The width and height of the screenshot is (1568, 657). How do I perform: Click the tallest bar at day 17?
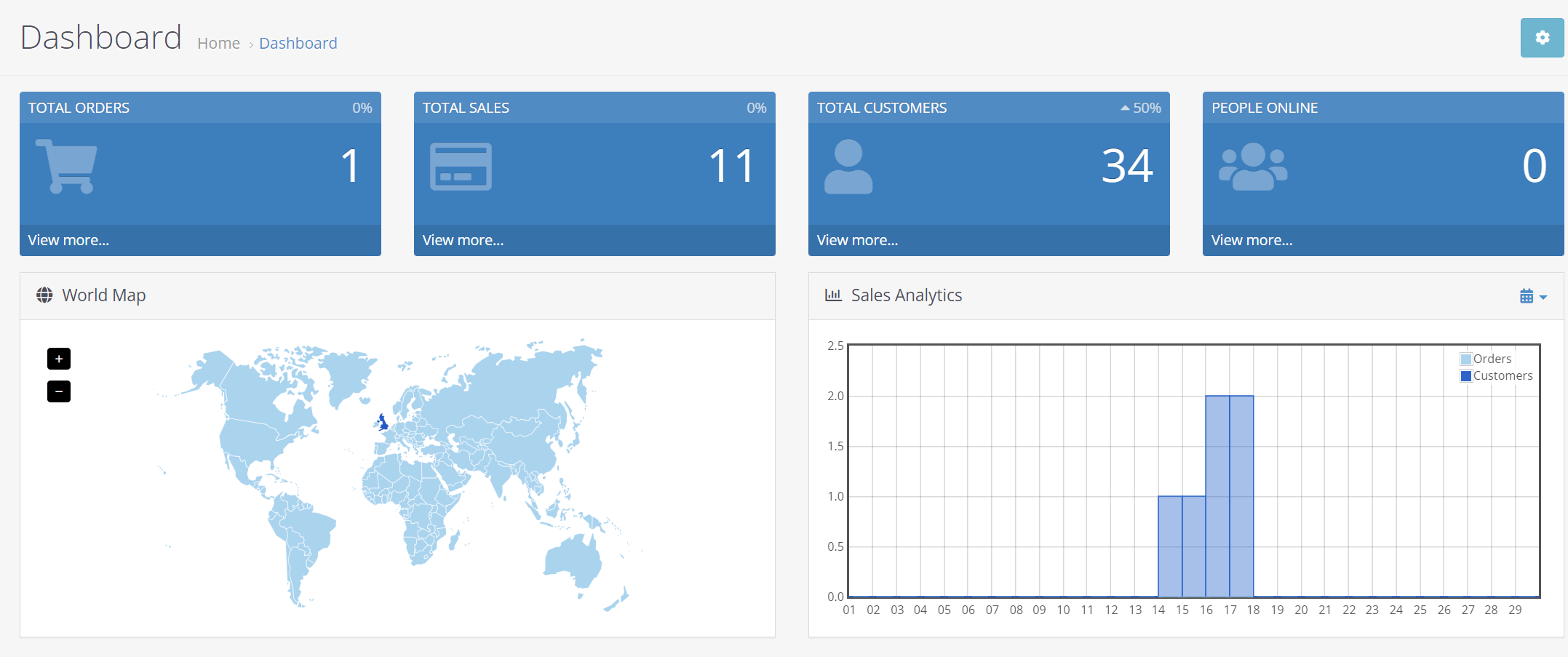click(x=1241, y=496)
